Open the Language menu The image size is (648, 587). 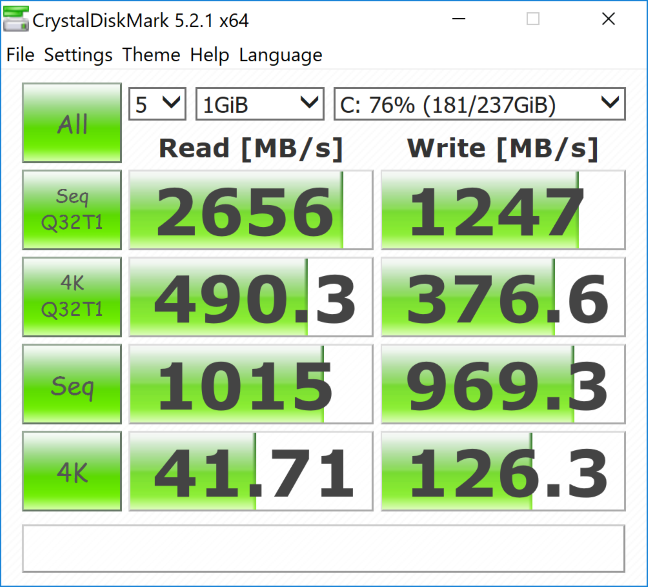click(281, 55)
